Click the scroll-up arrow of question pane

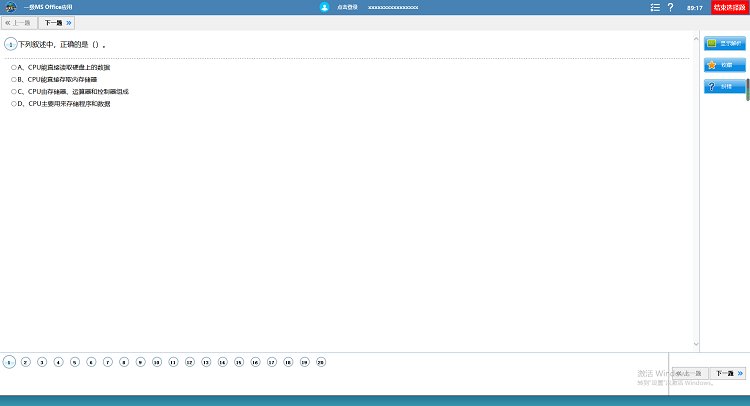696,38
